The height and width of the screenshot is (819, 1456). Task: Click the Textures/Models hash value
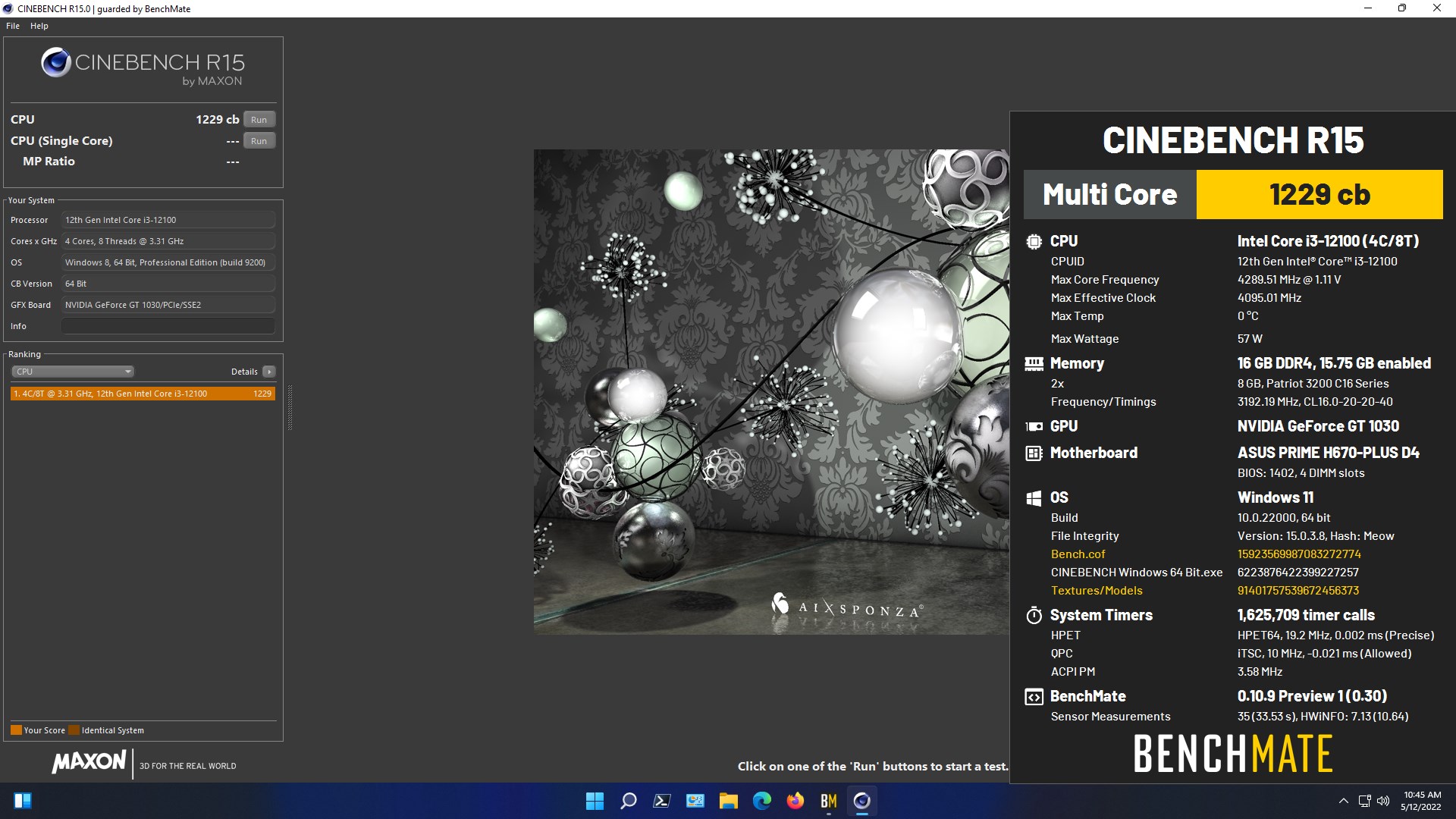pyautogui.click(x=1298, y=591)
